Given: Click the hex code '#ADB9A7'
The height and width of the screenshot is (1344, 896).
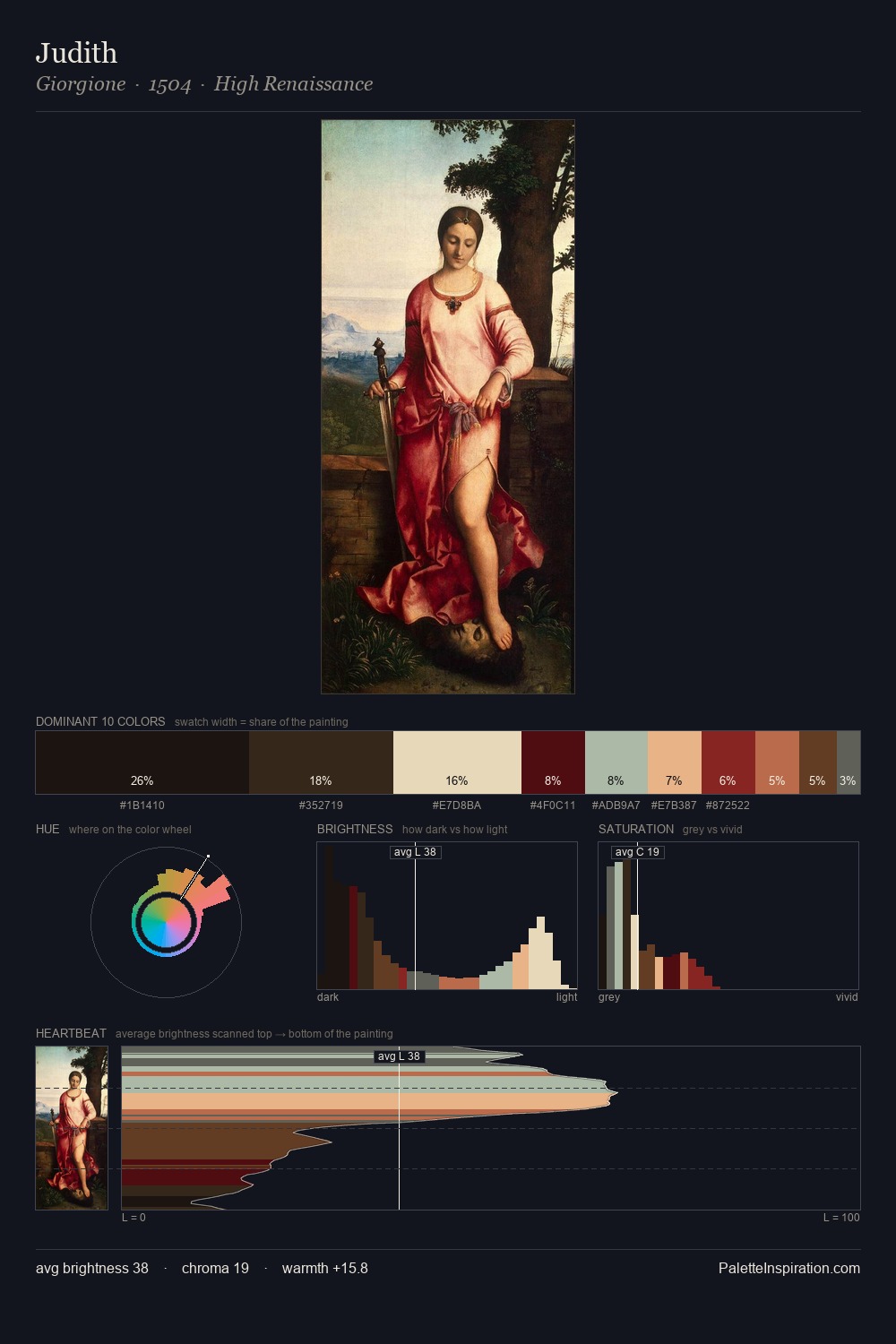Looking at the screenshot, I should pyautogui.click(x=616, y=806).
